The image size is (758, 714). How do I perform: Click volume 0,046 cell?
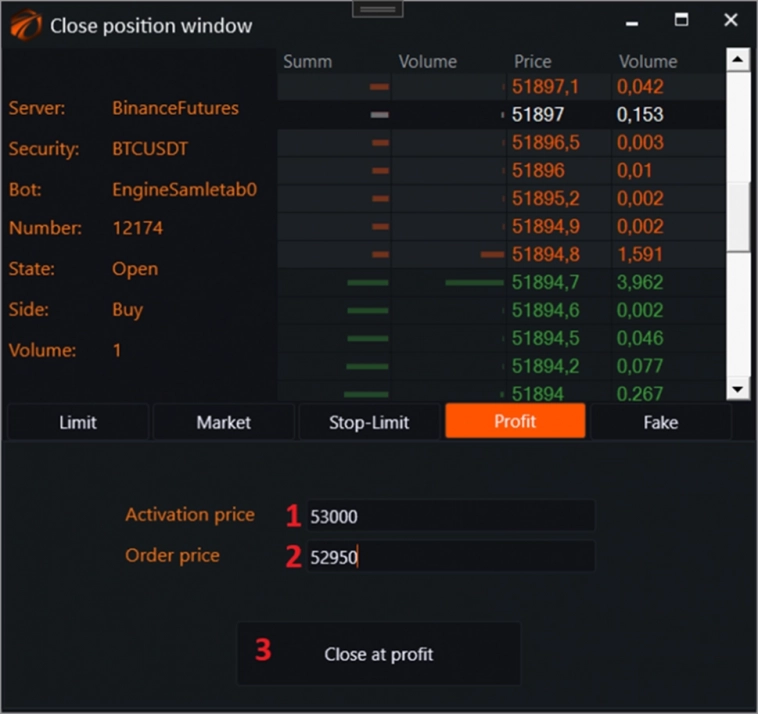point(640,338)
